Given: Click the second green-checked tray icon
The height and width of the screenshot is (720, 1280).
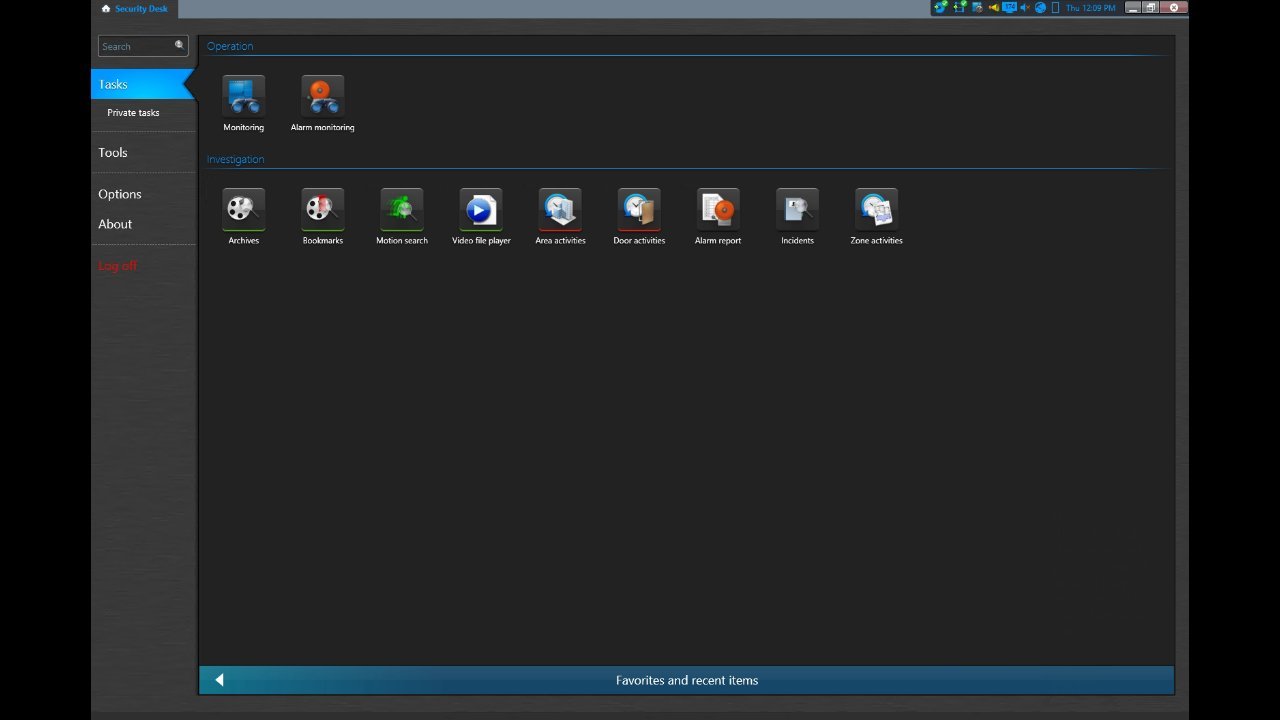Looking at the screenshot, I should (x=960, y=8).
